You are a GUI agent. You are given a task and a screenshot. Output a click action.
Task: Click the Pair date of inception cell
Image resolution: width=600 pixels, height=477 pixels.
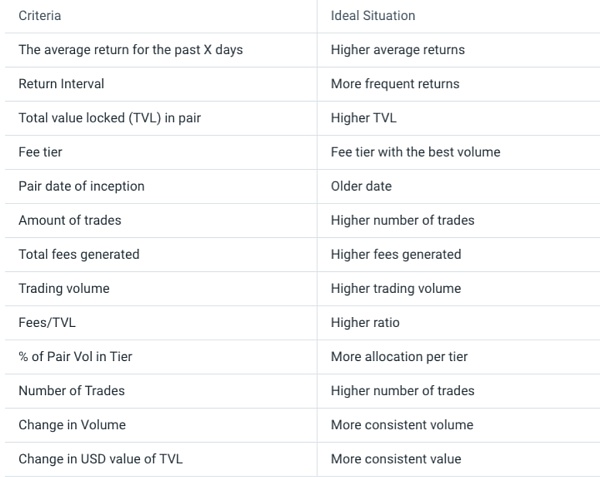82,186
